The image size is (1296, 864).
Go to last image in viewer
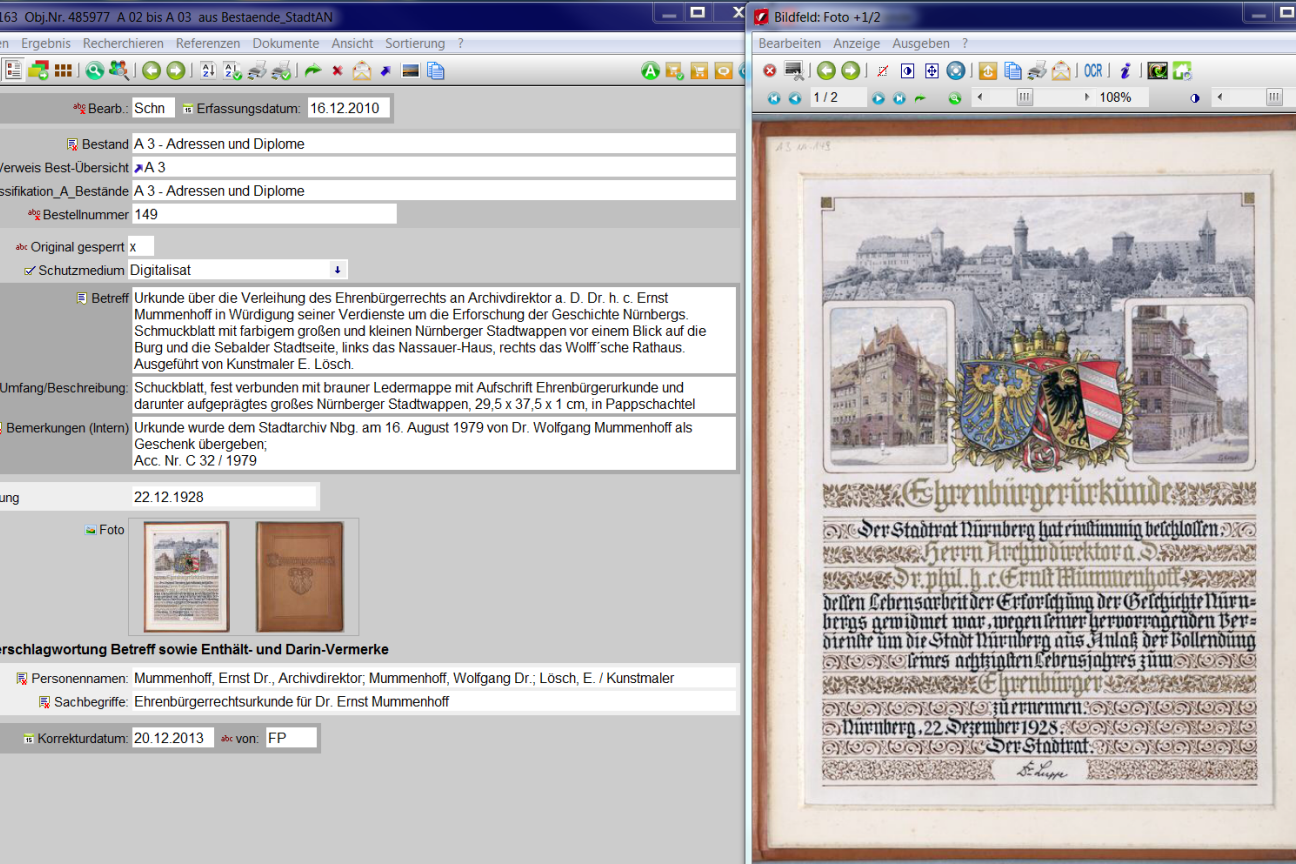coord(898,98)
